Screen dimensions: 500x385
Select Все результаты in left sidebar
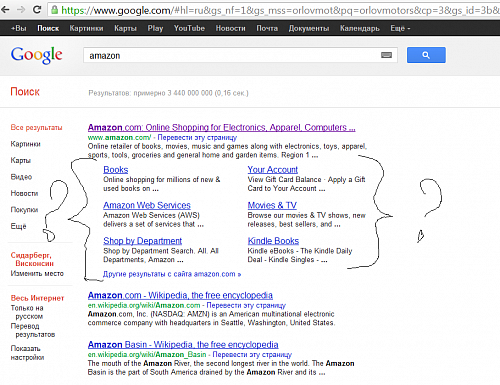click(x=36, y=127)
